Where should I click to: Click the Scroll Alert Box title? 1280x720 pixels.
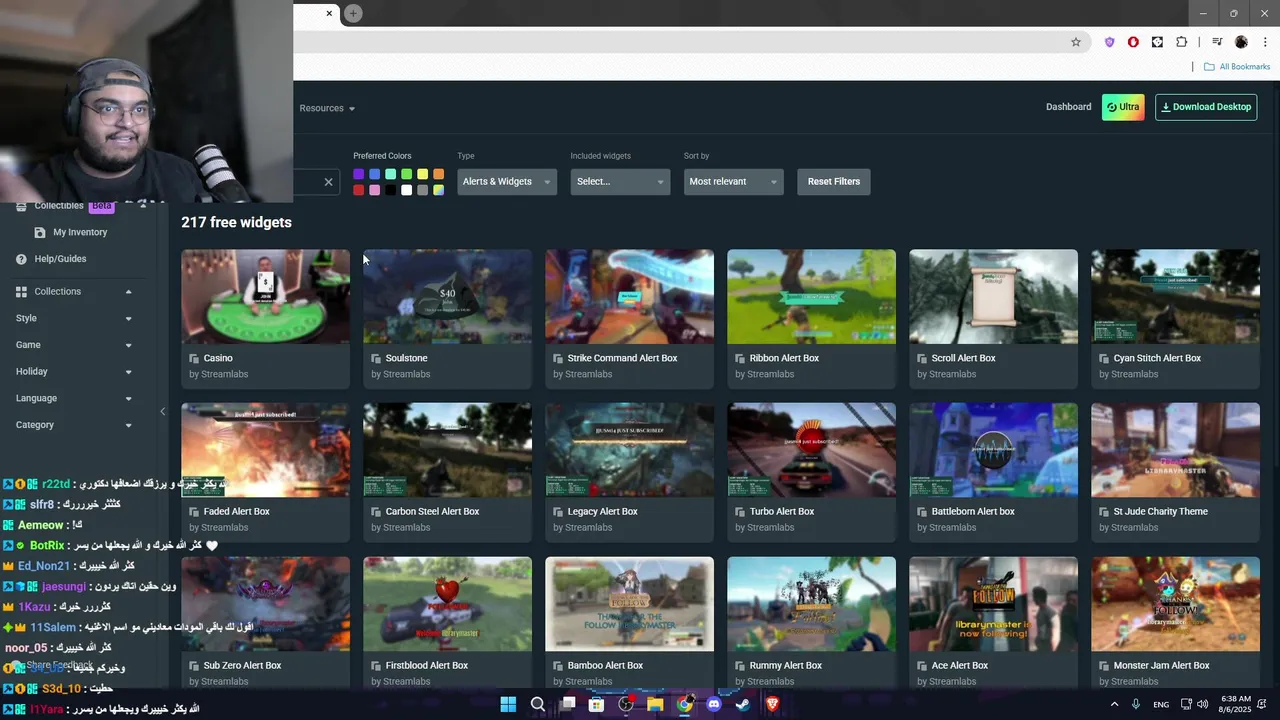pyautogui.click(x=963, y=358)
